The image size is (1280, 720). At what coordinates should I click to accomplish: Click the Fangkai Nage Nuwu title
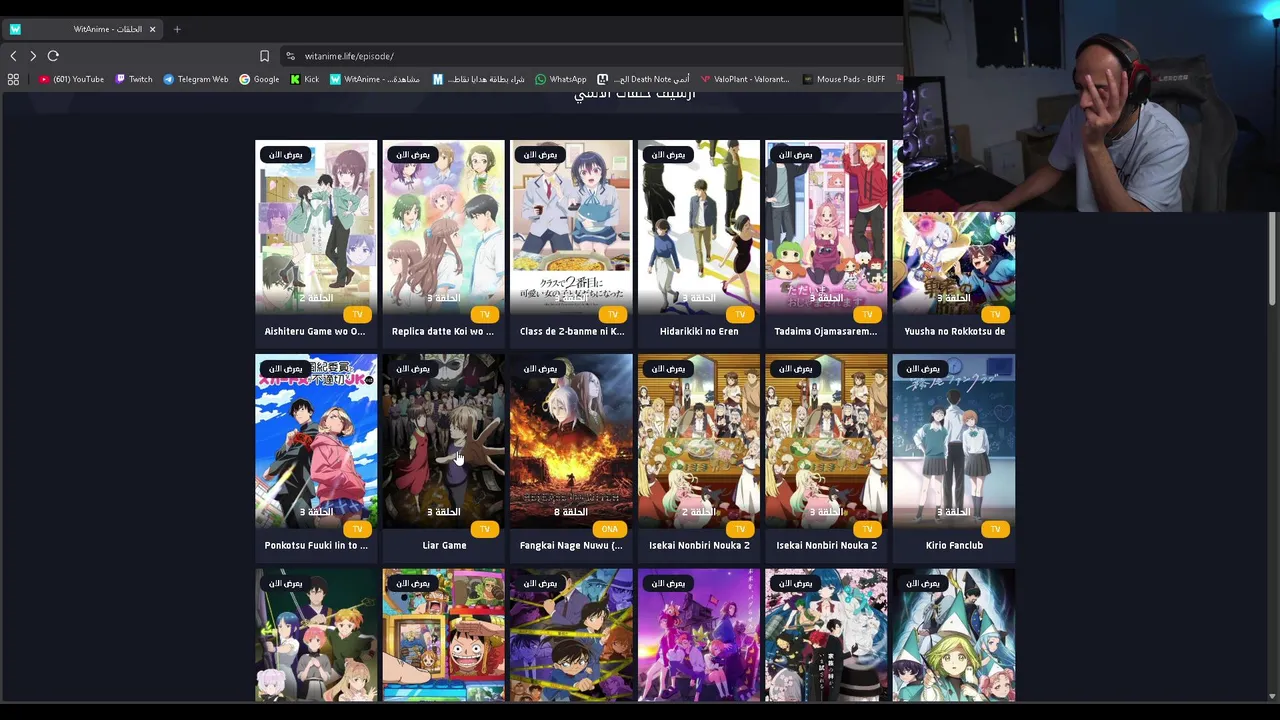(x=571, y=545)
